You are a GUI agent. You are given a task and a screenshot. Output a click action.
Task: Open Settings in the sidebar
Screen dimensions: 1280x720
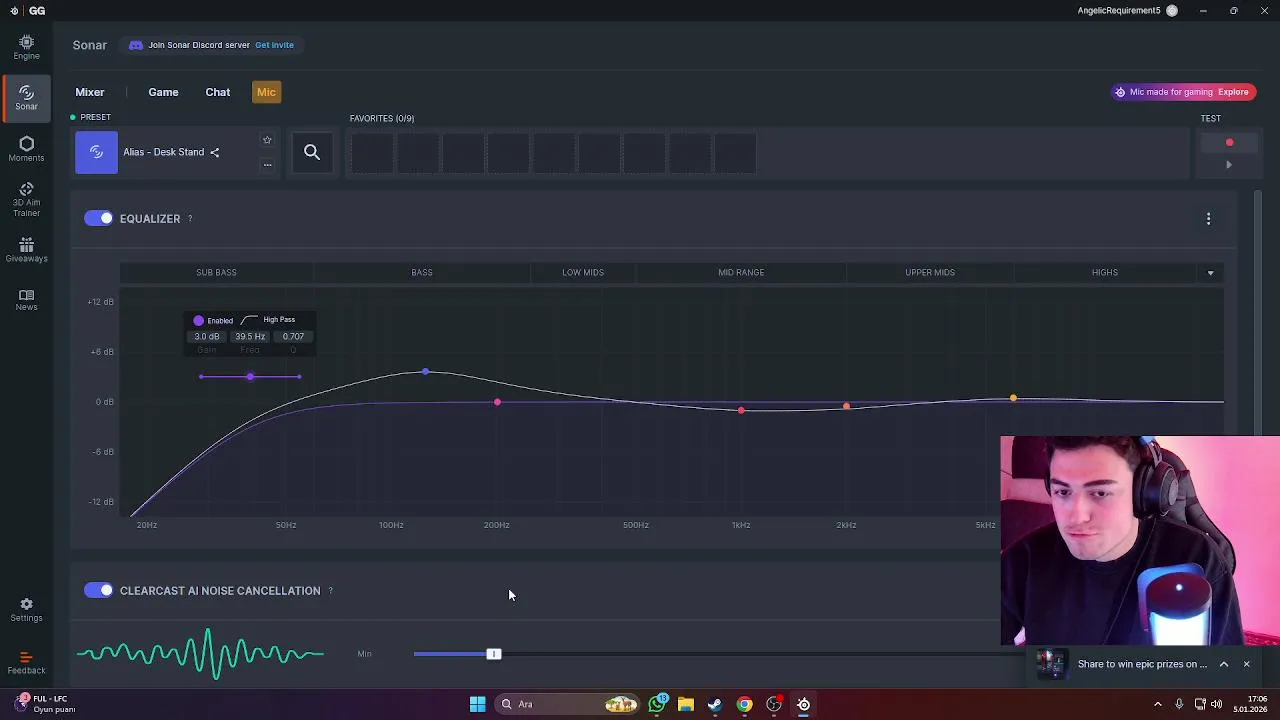click(x=26, y=610)
